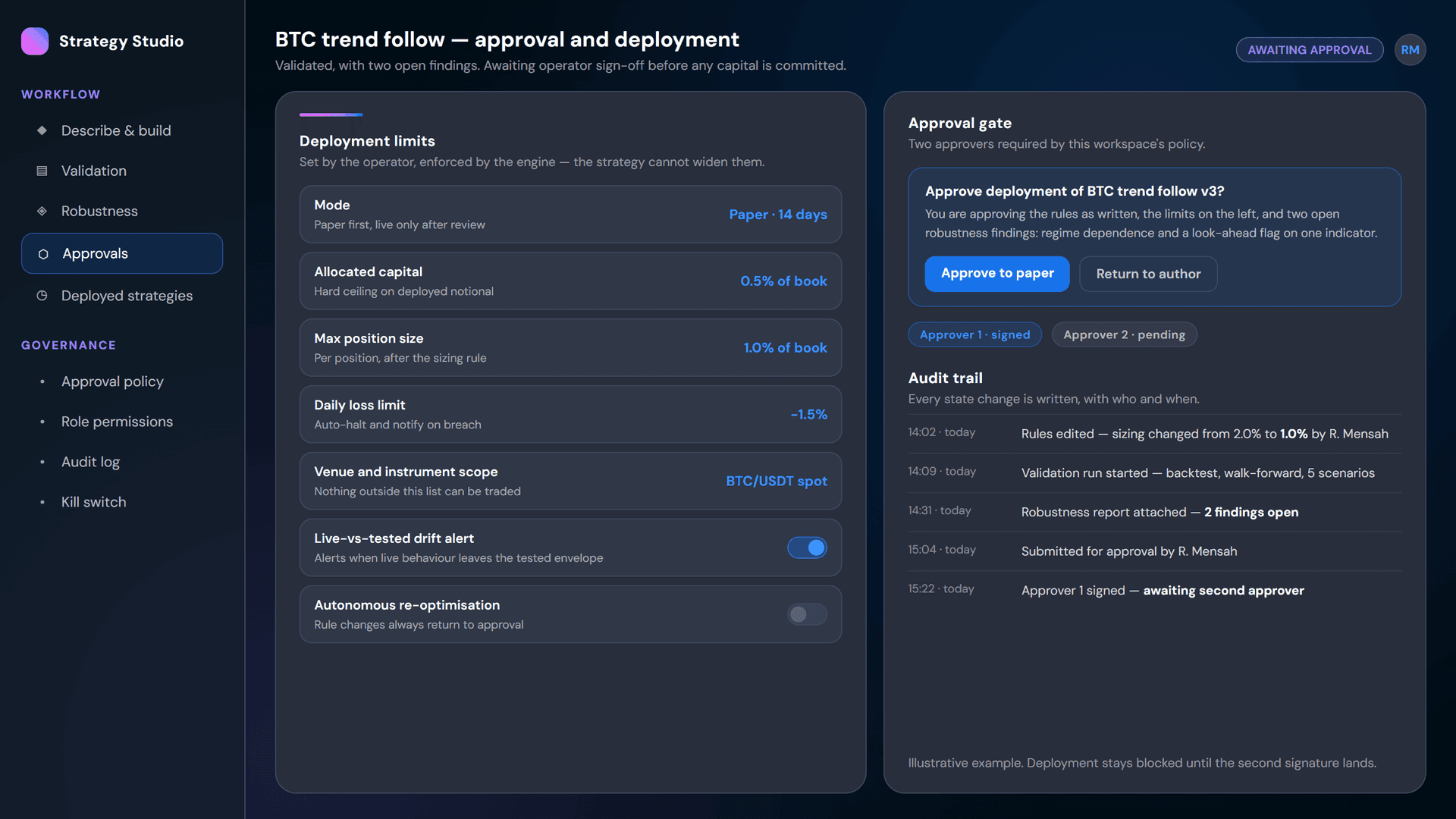Click the Deployment limits heading

367,141
